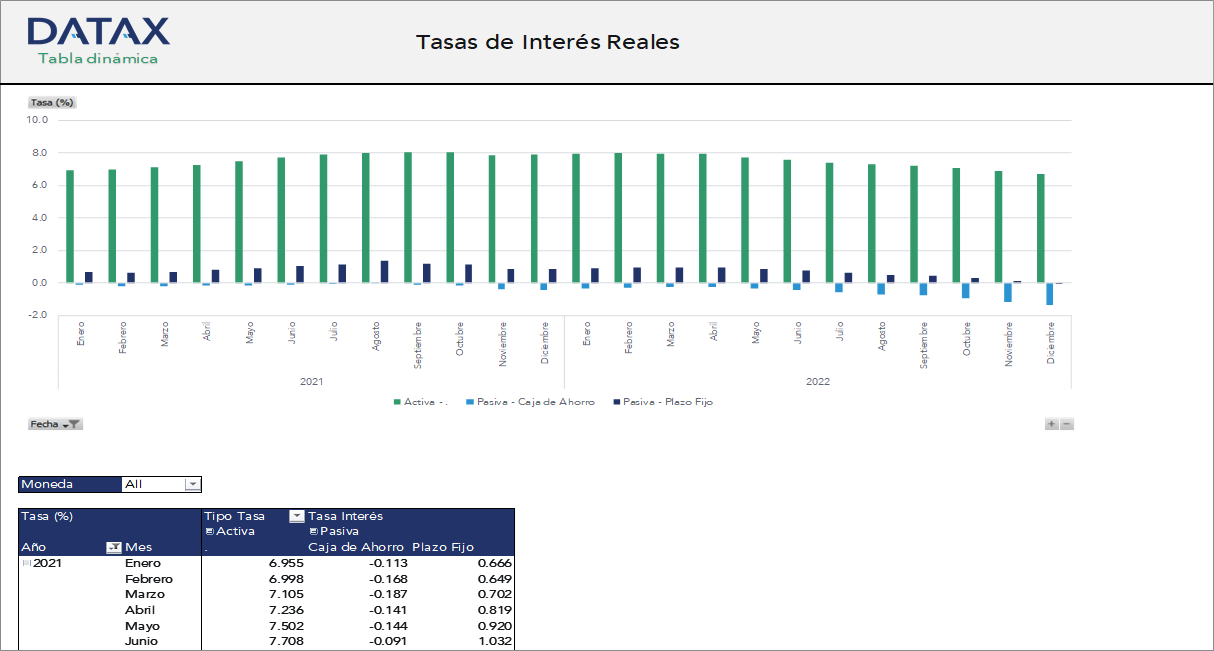Click the 7.708 value cell for Junio
This screenshot has width=1214, height=651.
tap(286, 641)
